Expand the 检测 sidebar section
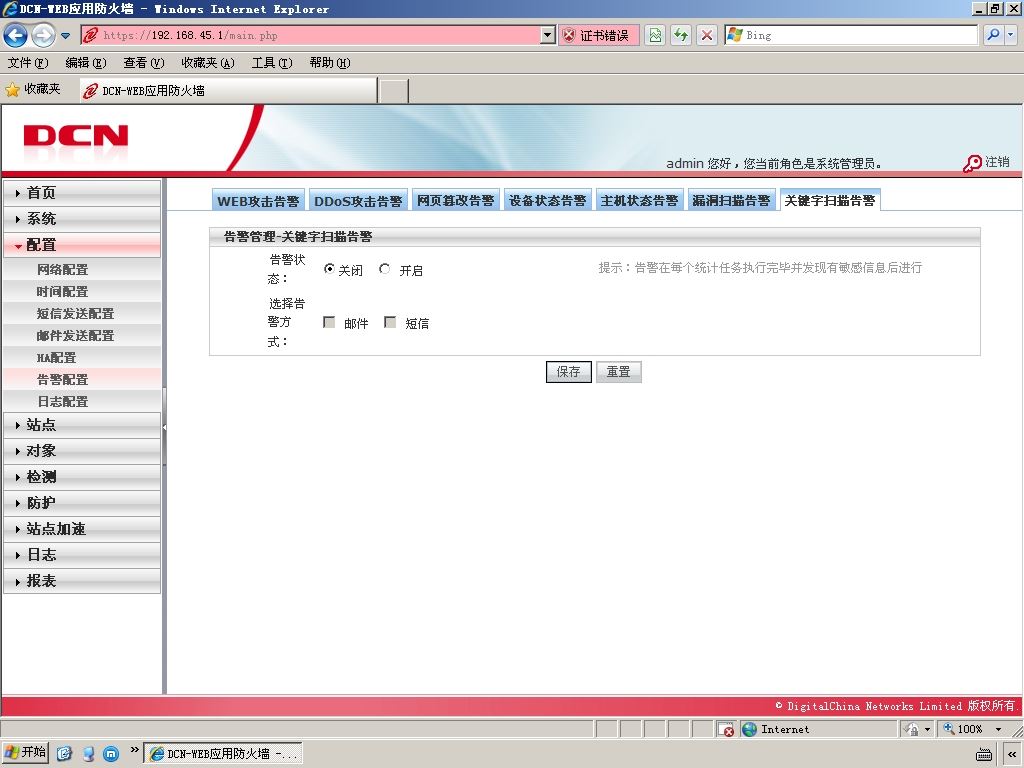The height and width of the screenshot is (768, 1024). (82, 477)
